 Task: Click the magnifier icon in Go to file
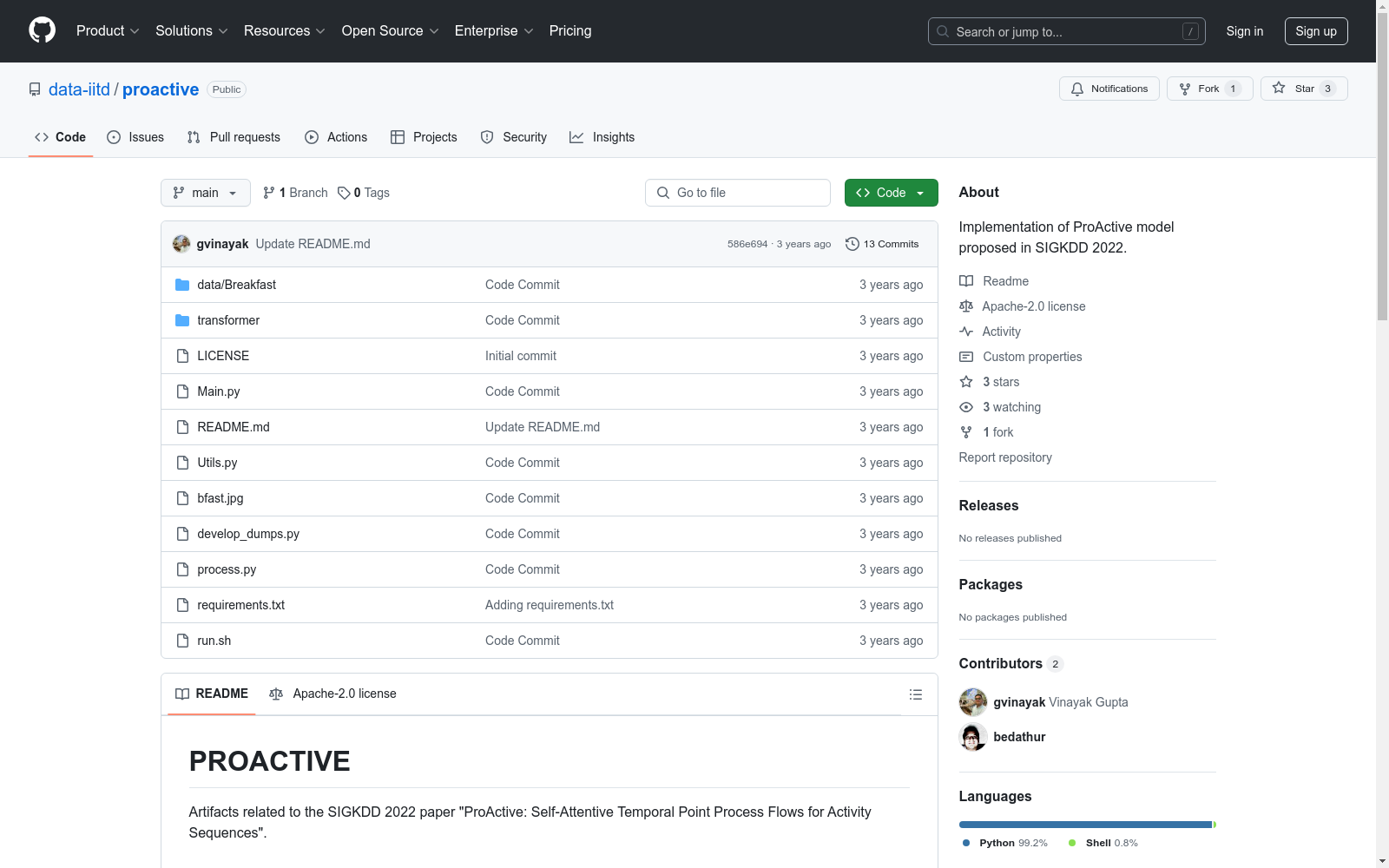(663, 193)
